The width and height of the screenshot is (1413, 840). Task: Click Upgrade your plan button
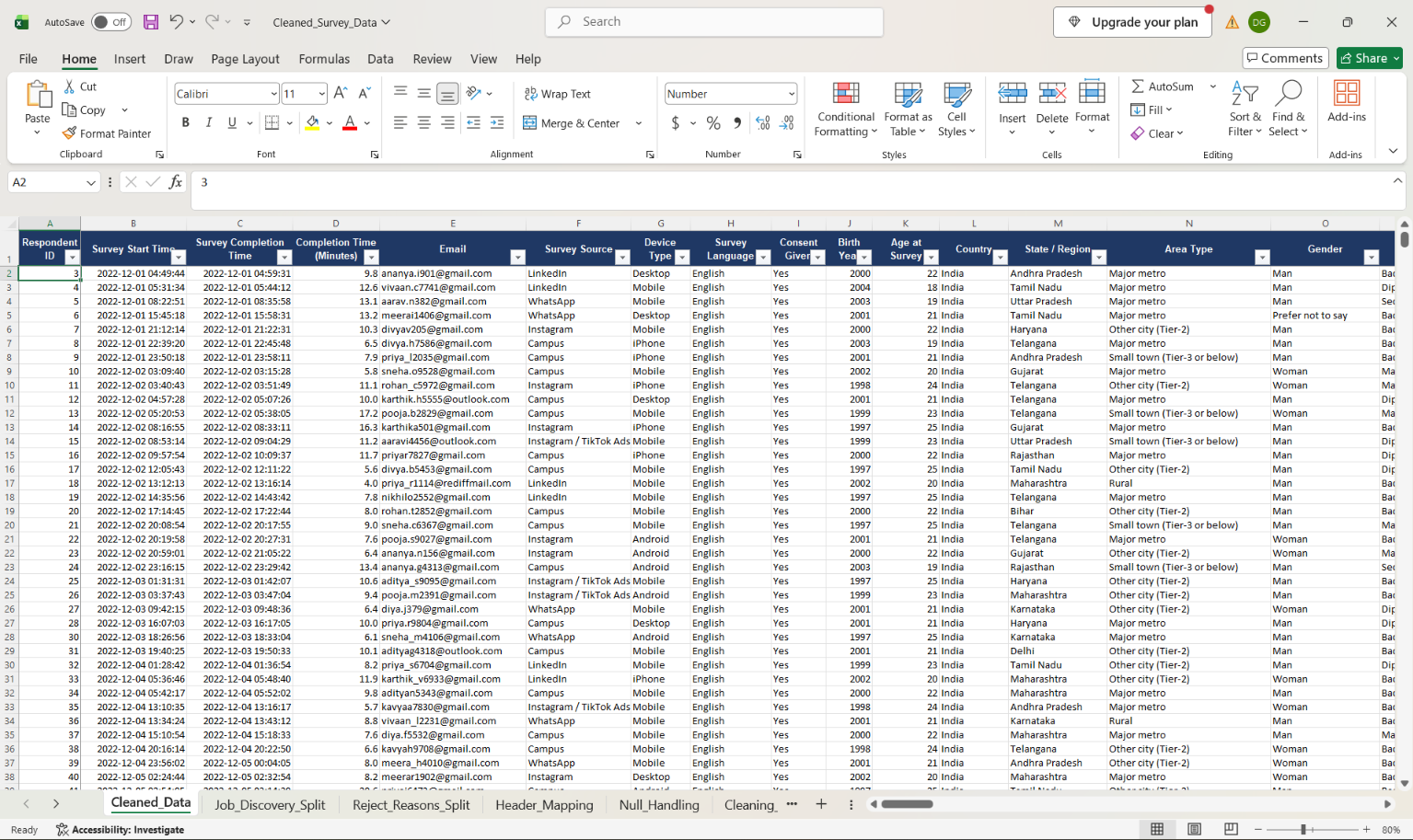click(x=1134, y=22)
